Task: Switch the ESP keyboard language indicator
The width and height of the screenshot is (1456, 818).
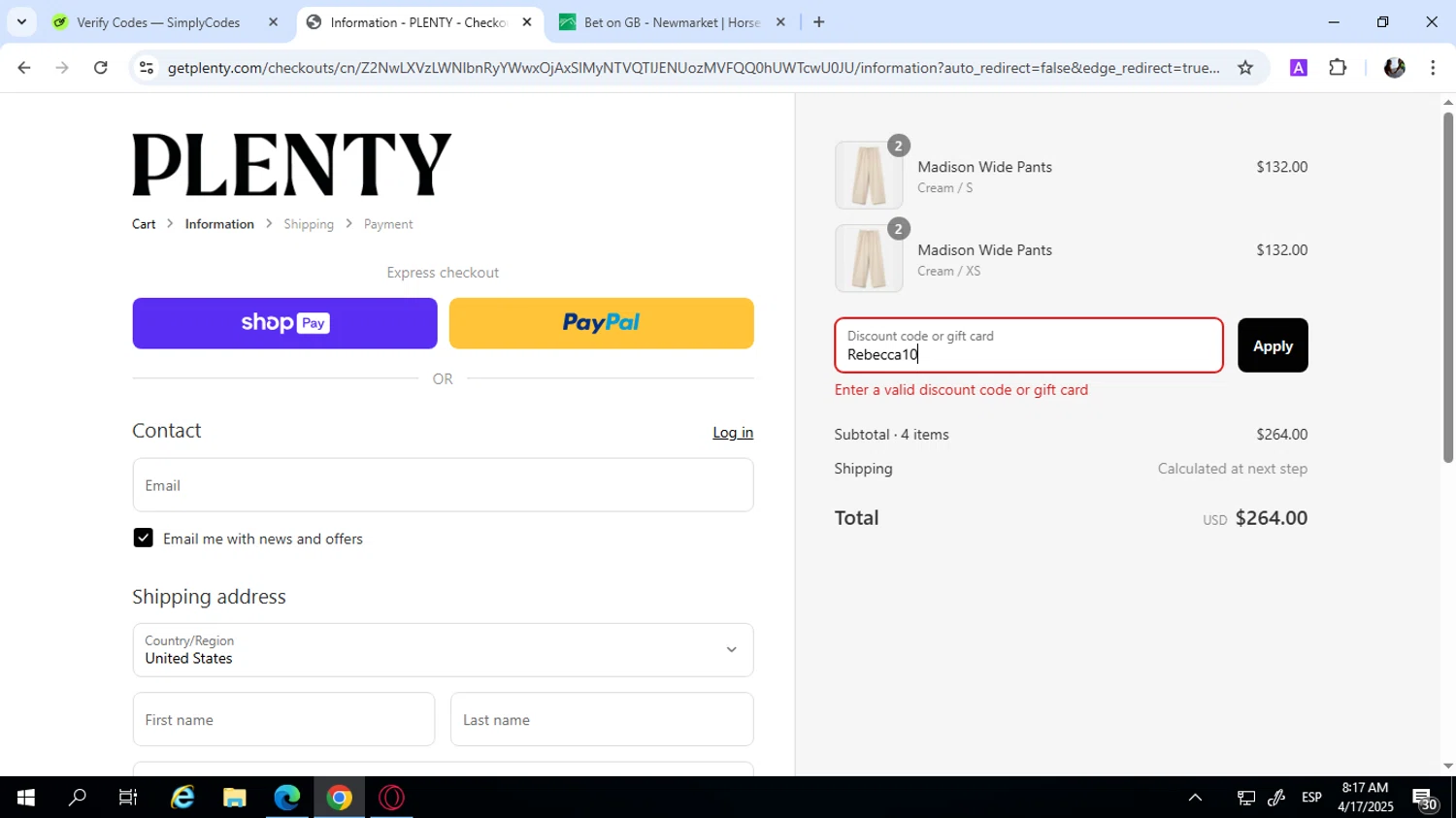Action: point(1311,798)
